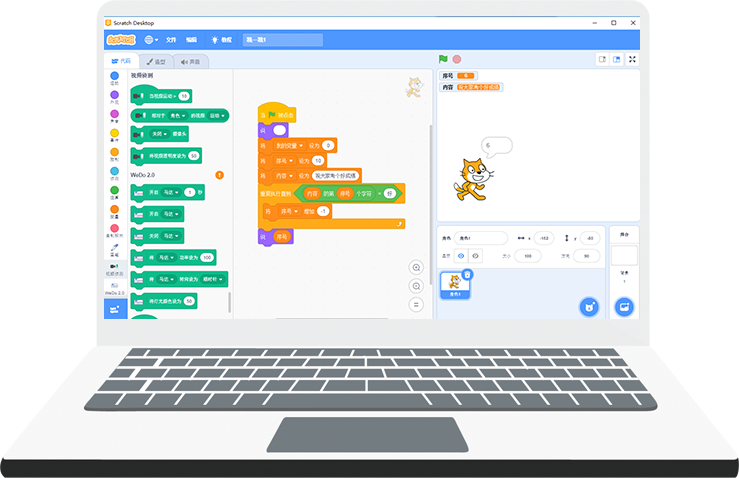The width and height of the screenshot is (739, 478).
Task: Open the Events block category (yellow circle)
Action: [x=115, y=135]
